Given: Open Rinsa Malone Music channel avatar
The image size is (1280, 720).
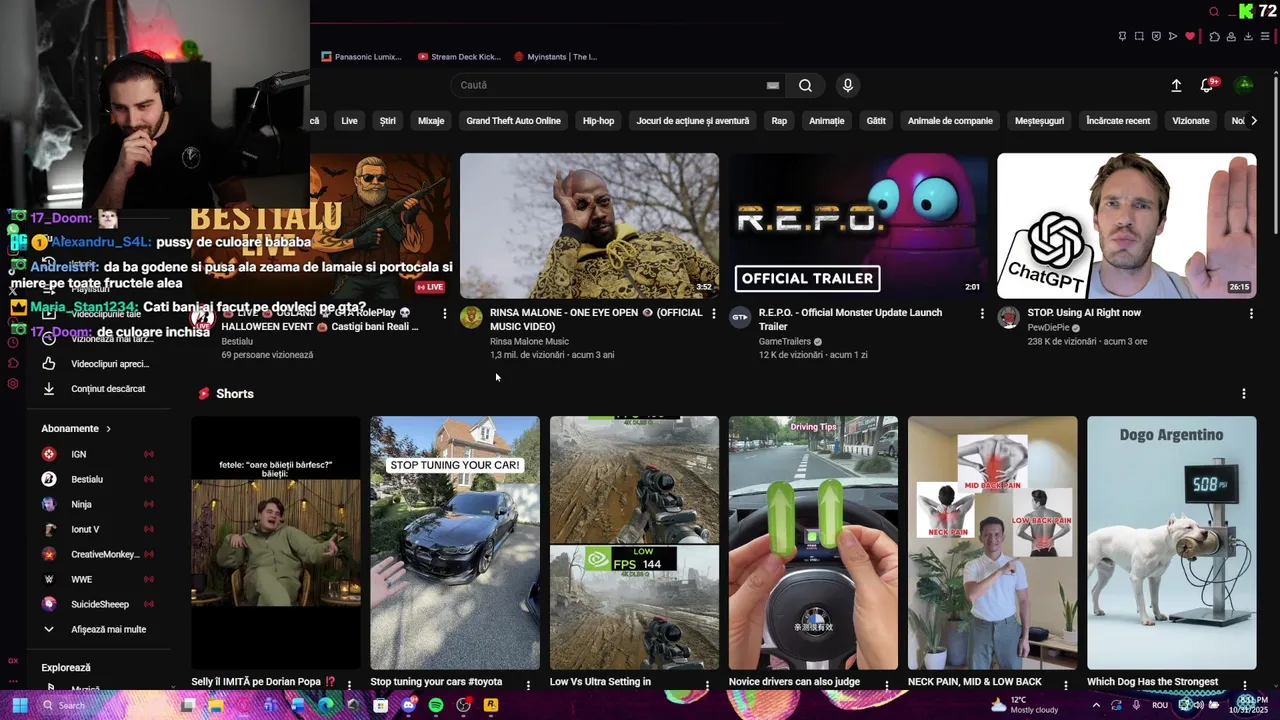Looking at the screenshot, I should (471, 318).
